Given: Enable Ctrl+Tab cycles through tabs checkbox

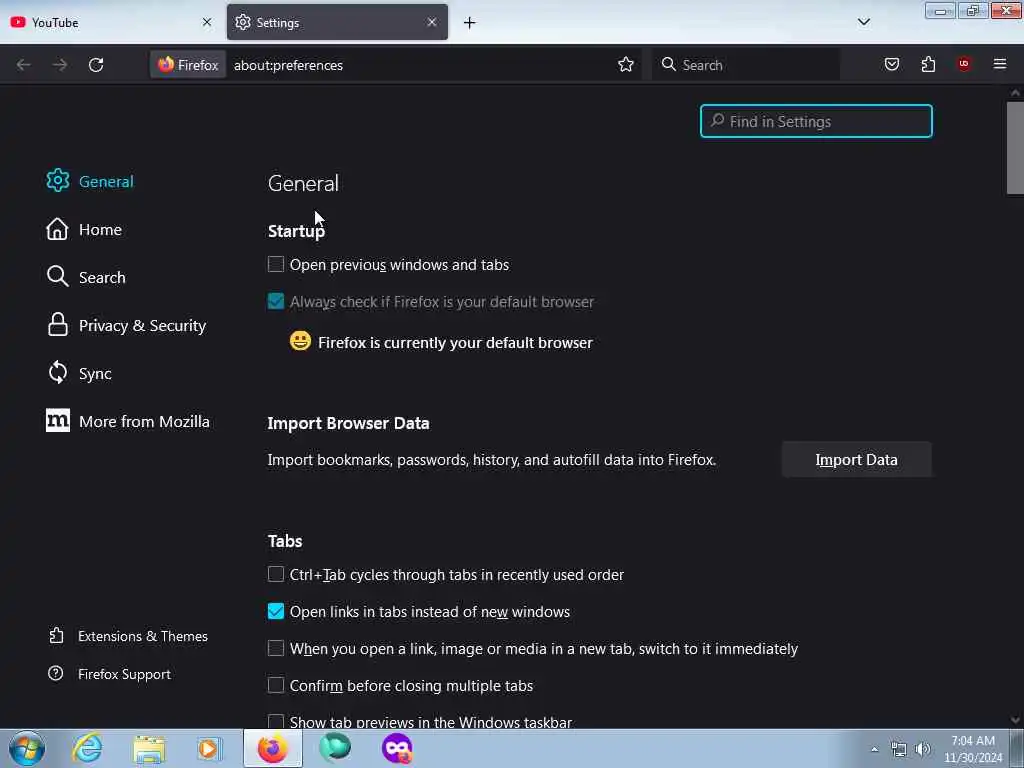Looking at the screenshot, I should click(276, 574).
